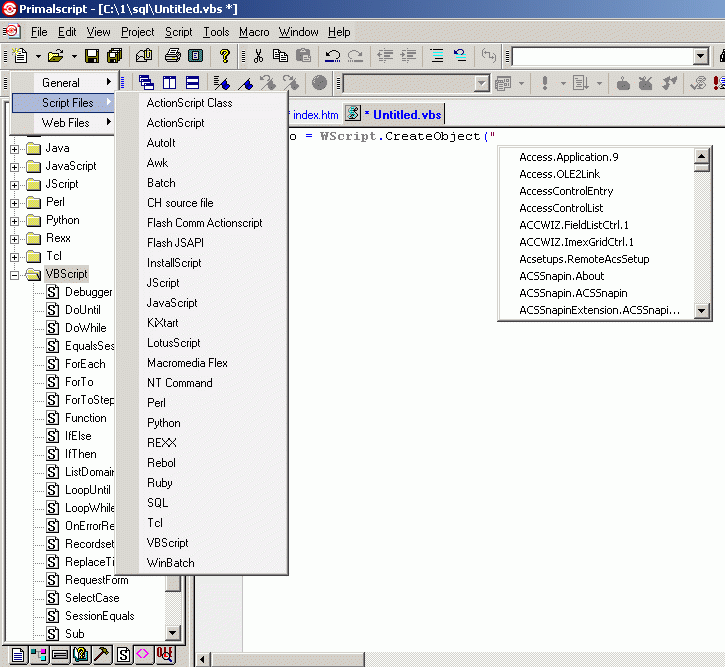Click the New file toolbar icon
The height and width of the screenshot is (667, 725).
click(x=20, y=56)
